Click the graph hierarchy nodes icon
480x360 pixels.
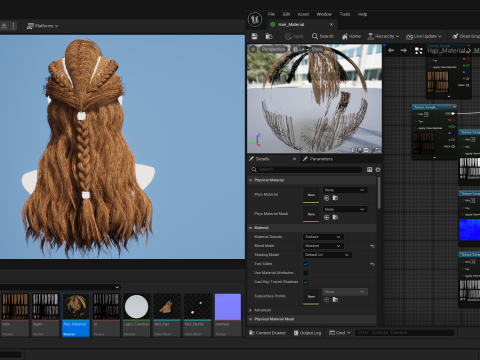click(418, 51)
